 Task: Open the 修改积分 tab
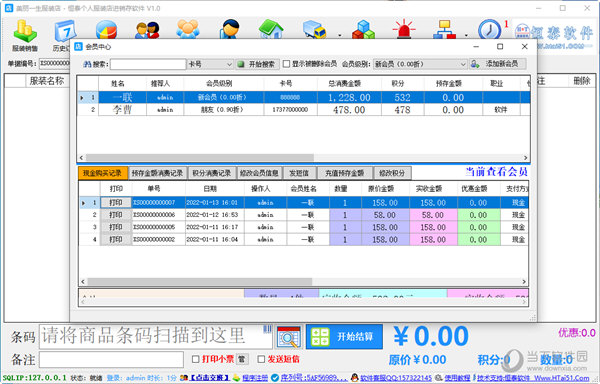coord(392,173)
